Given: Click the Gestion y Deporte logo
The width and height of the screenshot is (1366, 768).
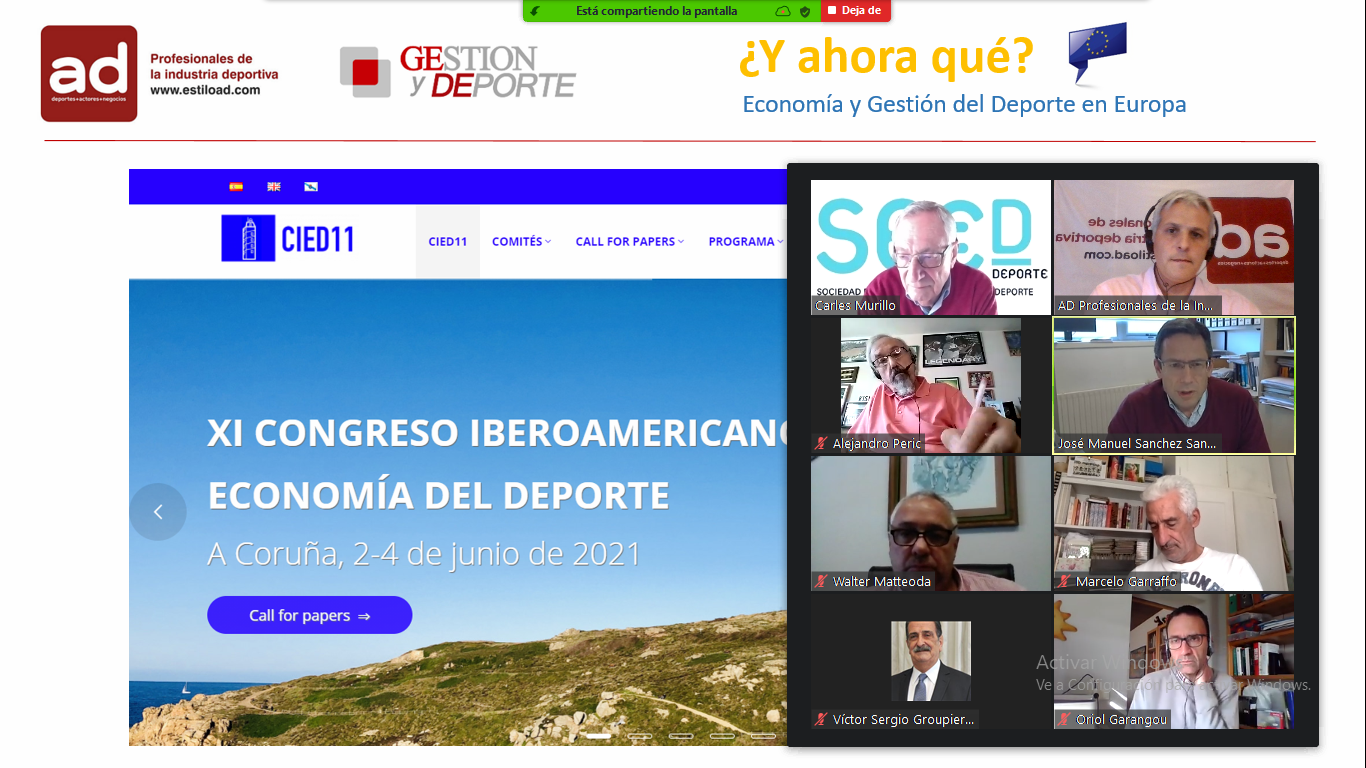Looking at the screenshot, I should [458, 72].
